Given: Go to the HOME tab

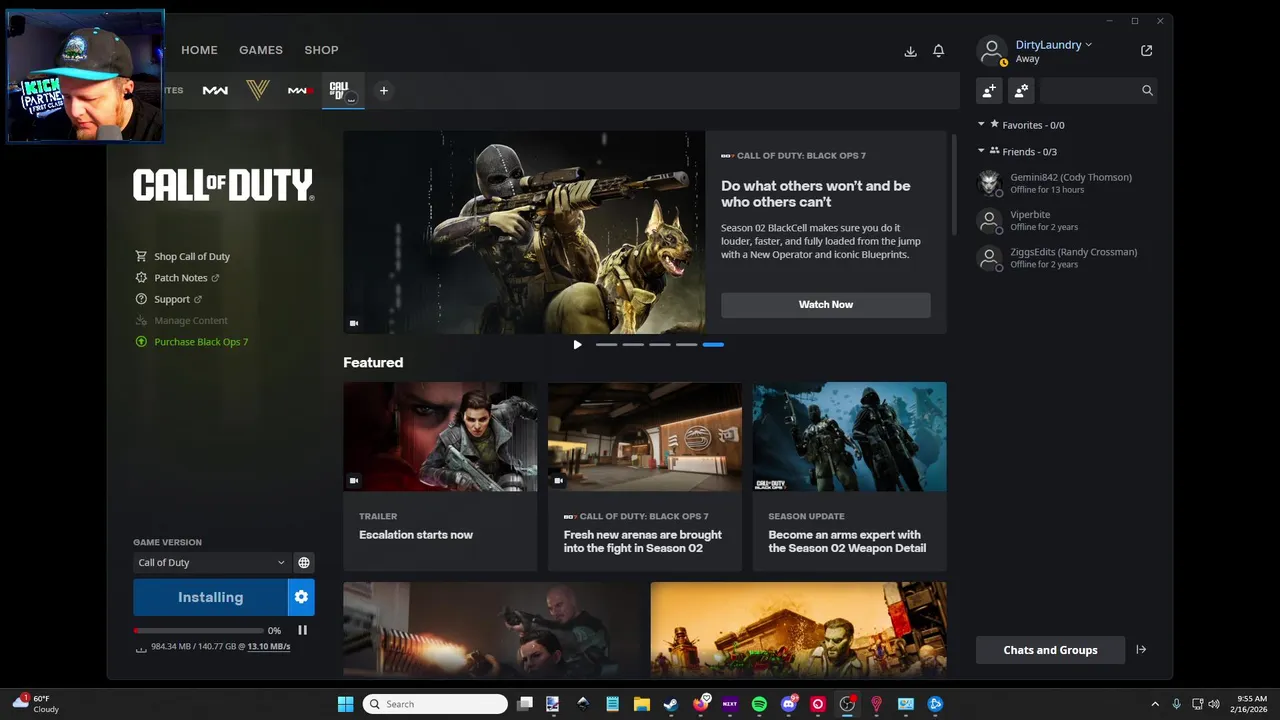Looking at the screenshot, I should click(x=199, y=50).
